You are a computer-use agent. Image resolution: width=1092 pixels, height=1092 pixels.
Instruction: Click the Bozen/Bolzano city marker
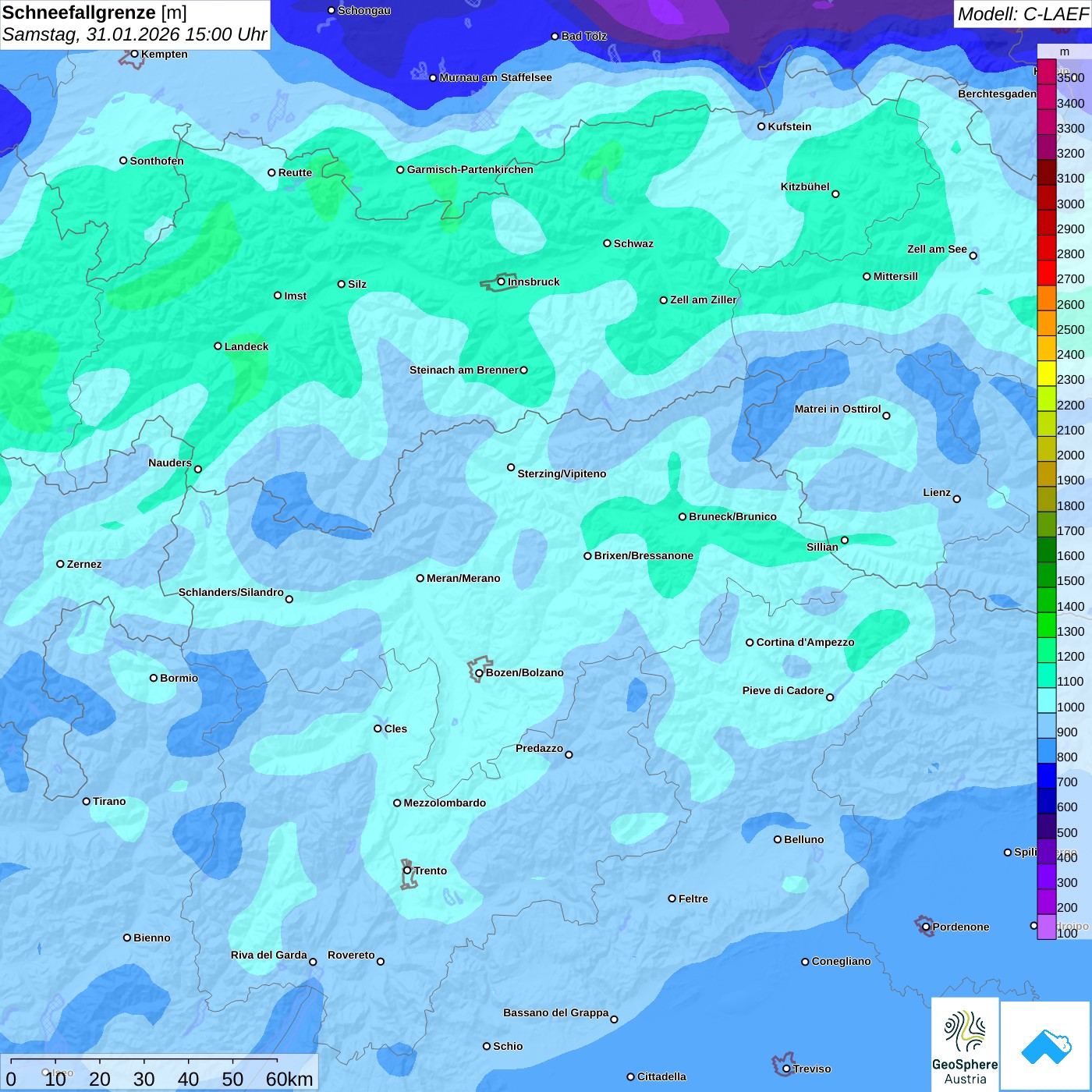pyautogui.click(x=479, y=672)
